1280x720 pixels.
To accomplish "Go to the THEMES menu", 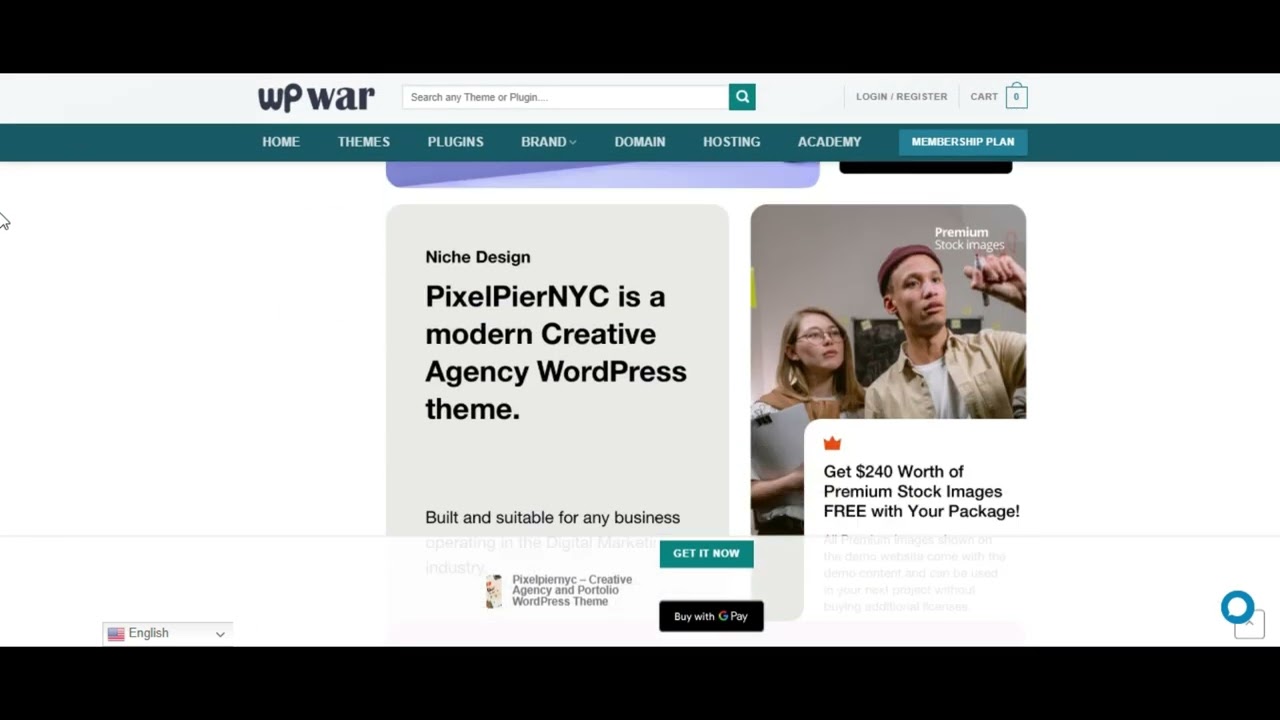I will coord(364,142).
